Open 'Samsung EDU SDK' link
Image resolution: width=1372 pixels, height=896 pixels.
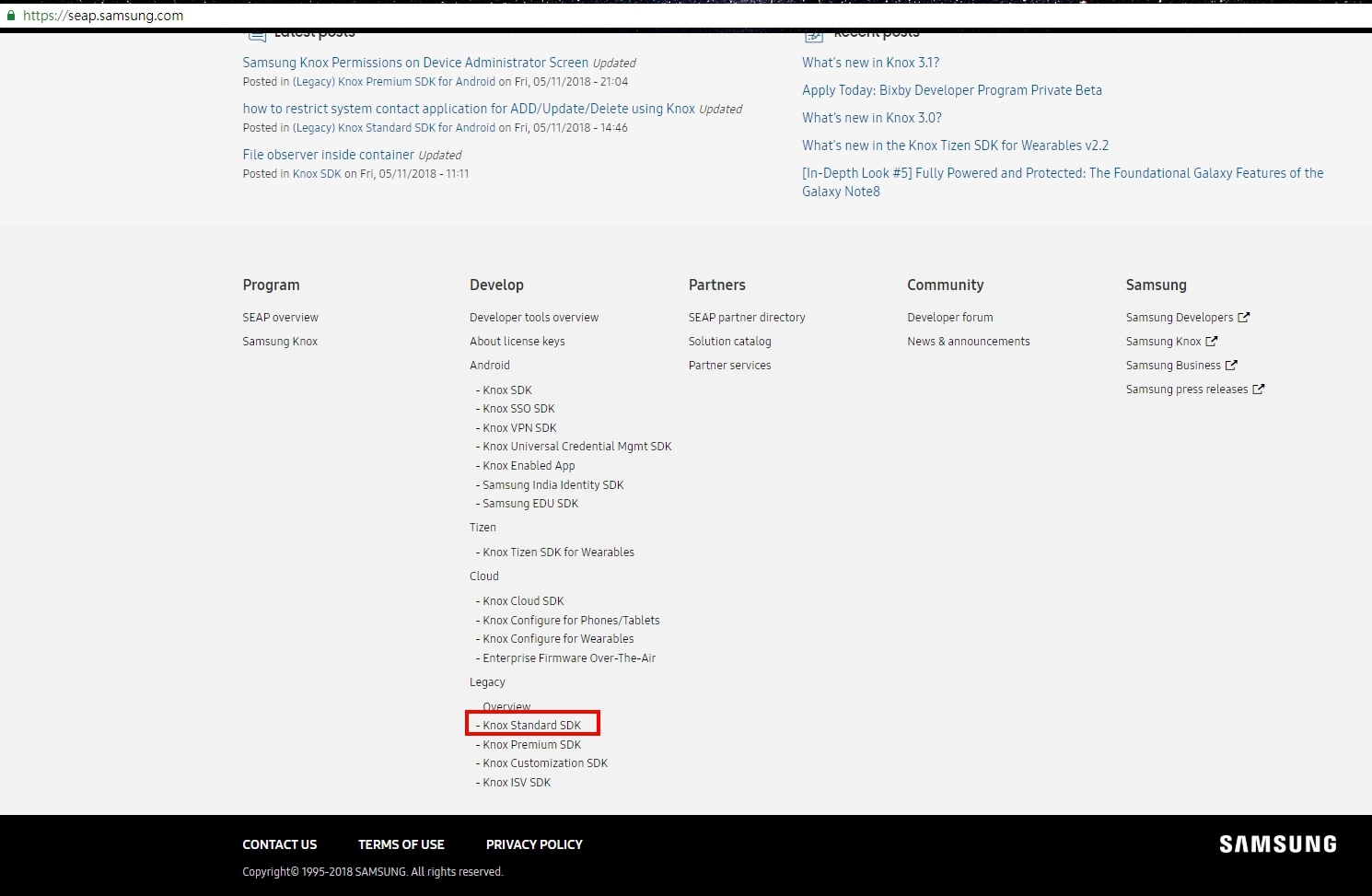[531, 504]
